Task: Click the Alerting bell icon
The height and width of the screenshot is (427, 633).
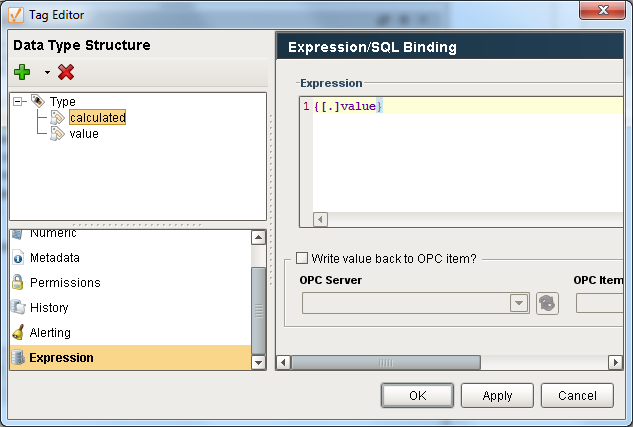Action: point(18,333)
